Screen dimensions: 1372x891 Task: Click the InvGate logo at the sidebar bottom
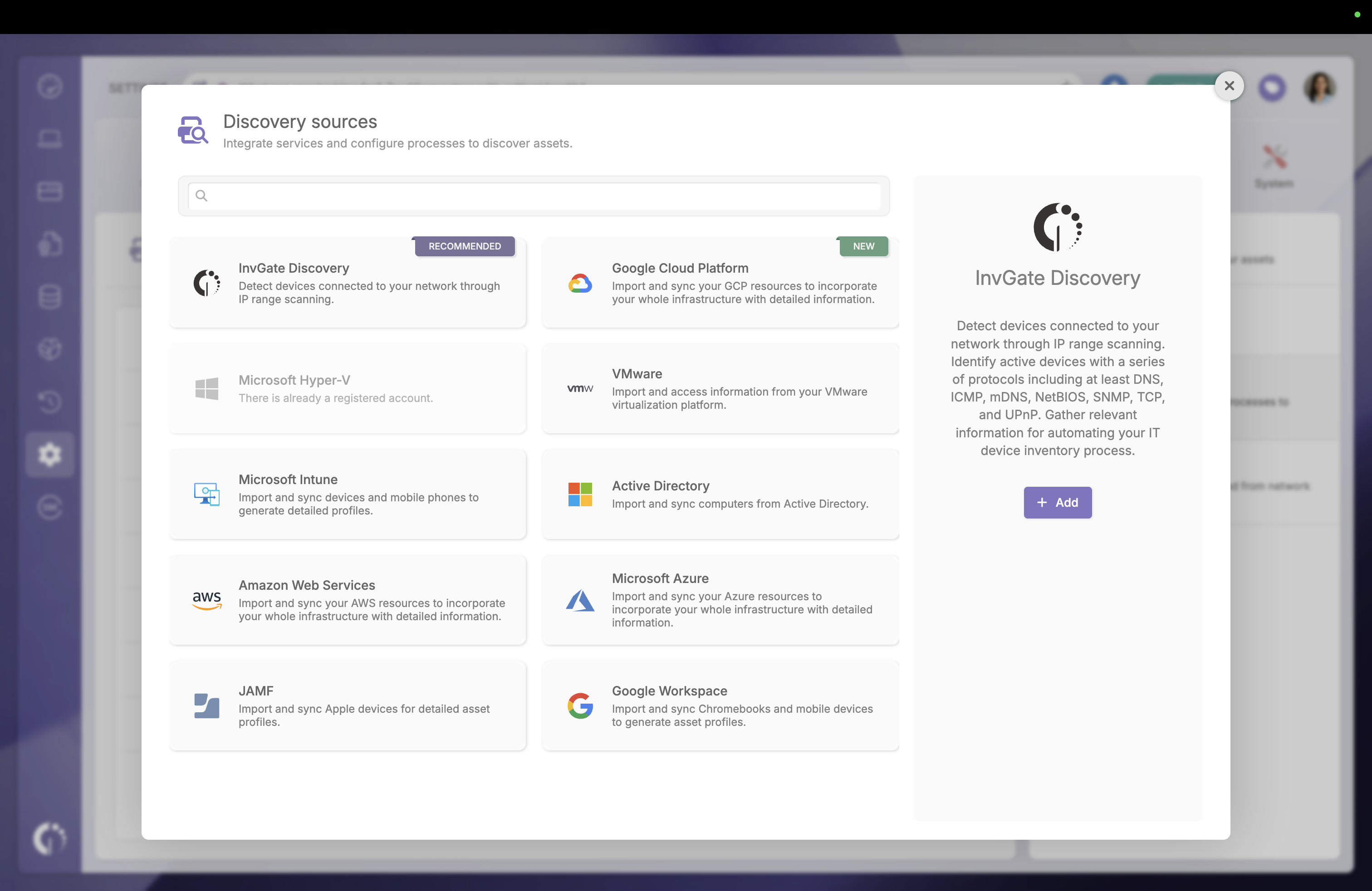[49, 839]
